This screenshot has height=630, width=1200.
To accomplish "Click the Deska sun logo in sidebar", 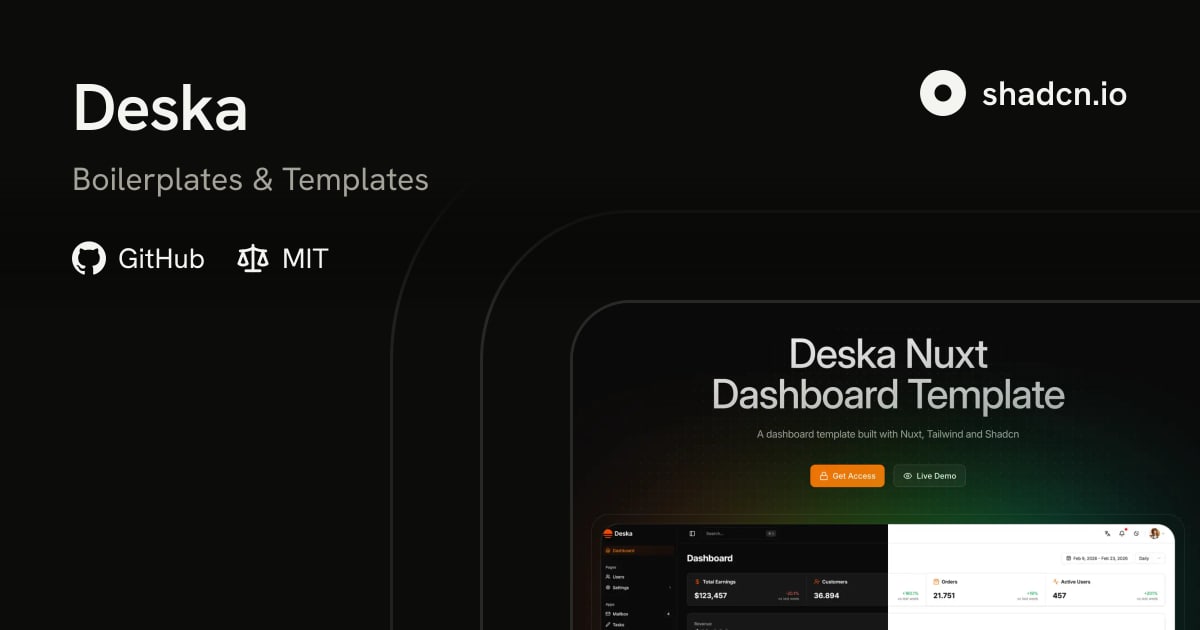I will (607, 533).
